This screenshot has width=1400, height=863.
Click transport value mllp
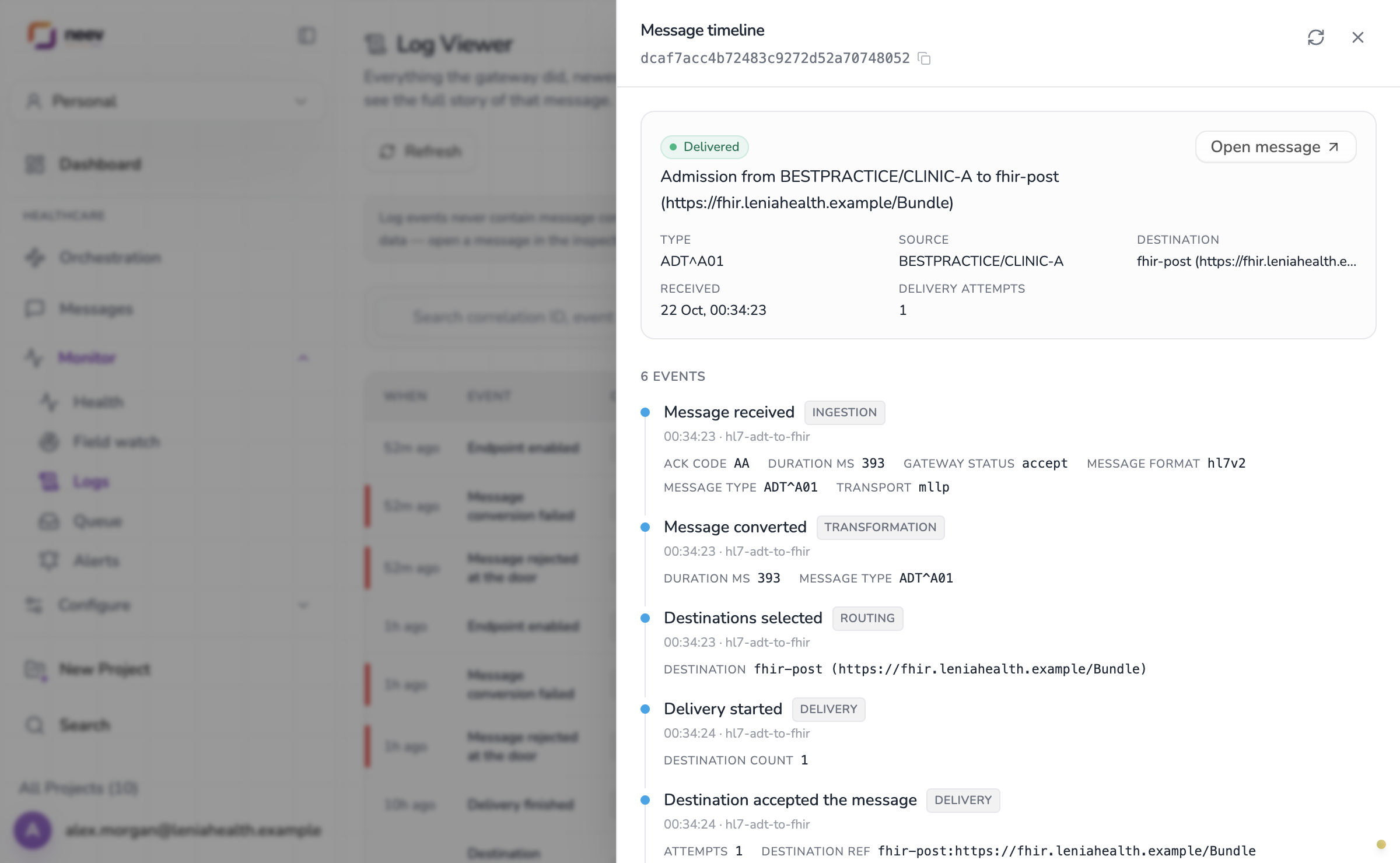(934, 487)
